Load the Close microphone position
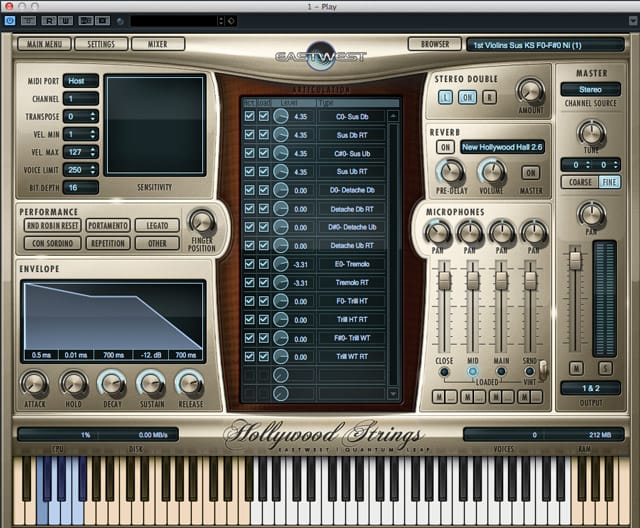The width and height of the screenshot is (640, 528). [x=444, y=371]
